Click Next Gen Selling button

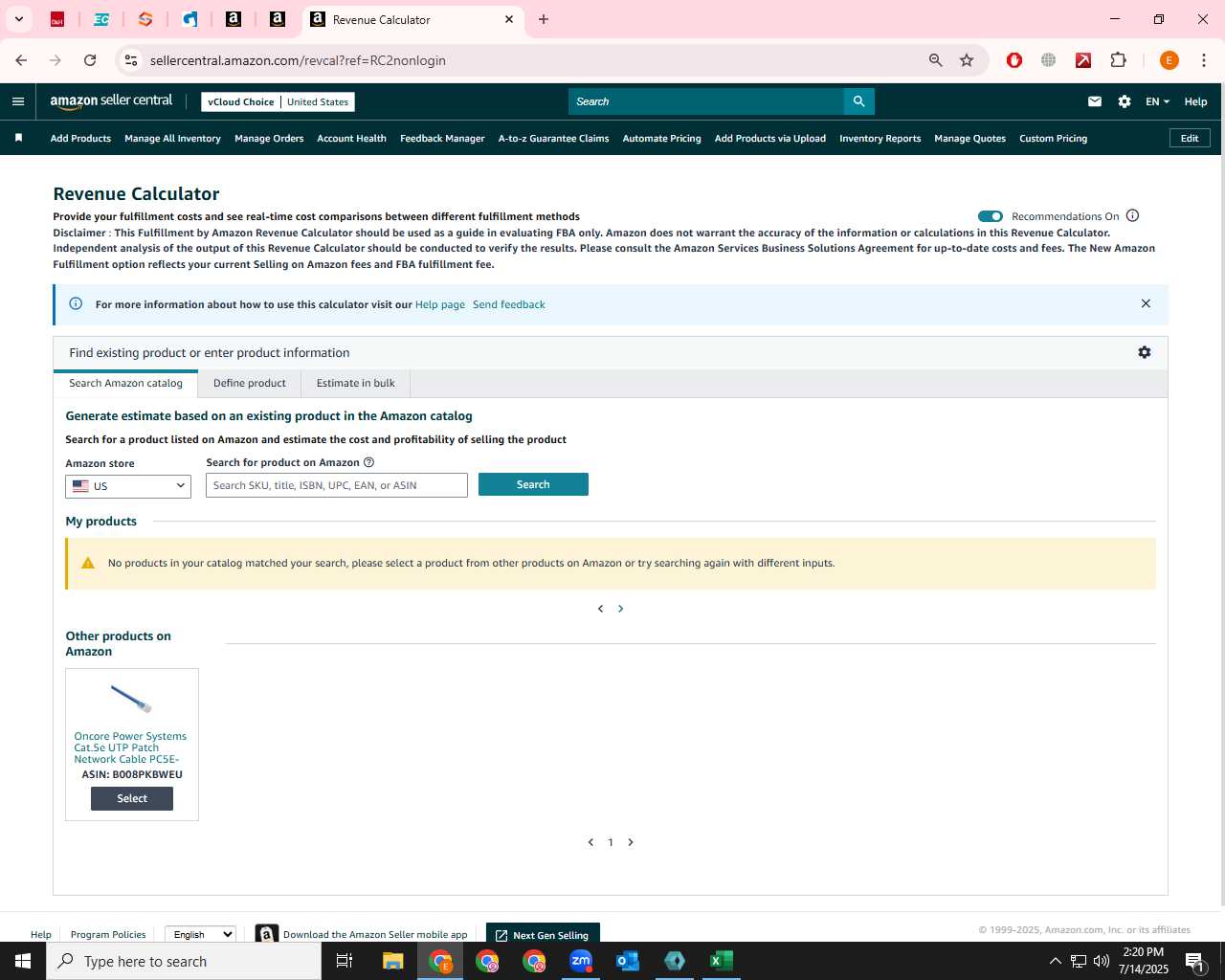pyautogui.click(x=543, y=934)
